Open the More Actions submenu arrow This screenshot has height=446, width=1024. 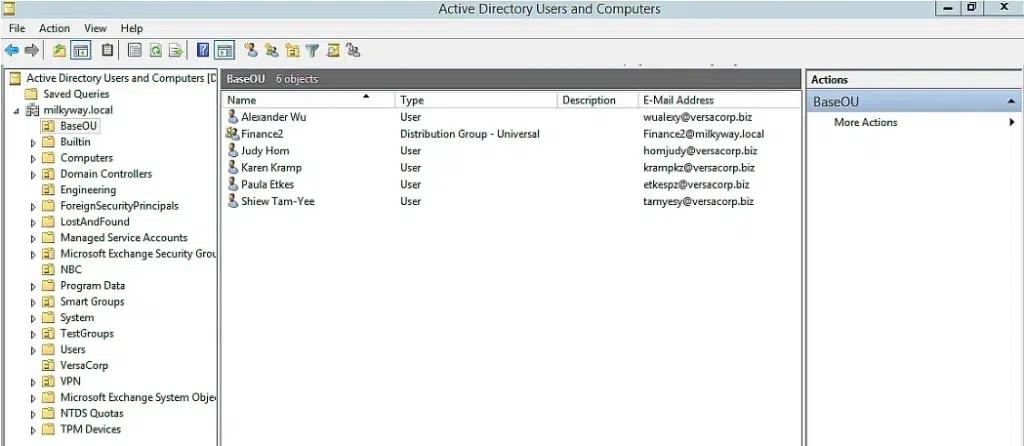click(x=1012, y=122)
